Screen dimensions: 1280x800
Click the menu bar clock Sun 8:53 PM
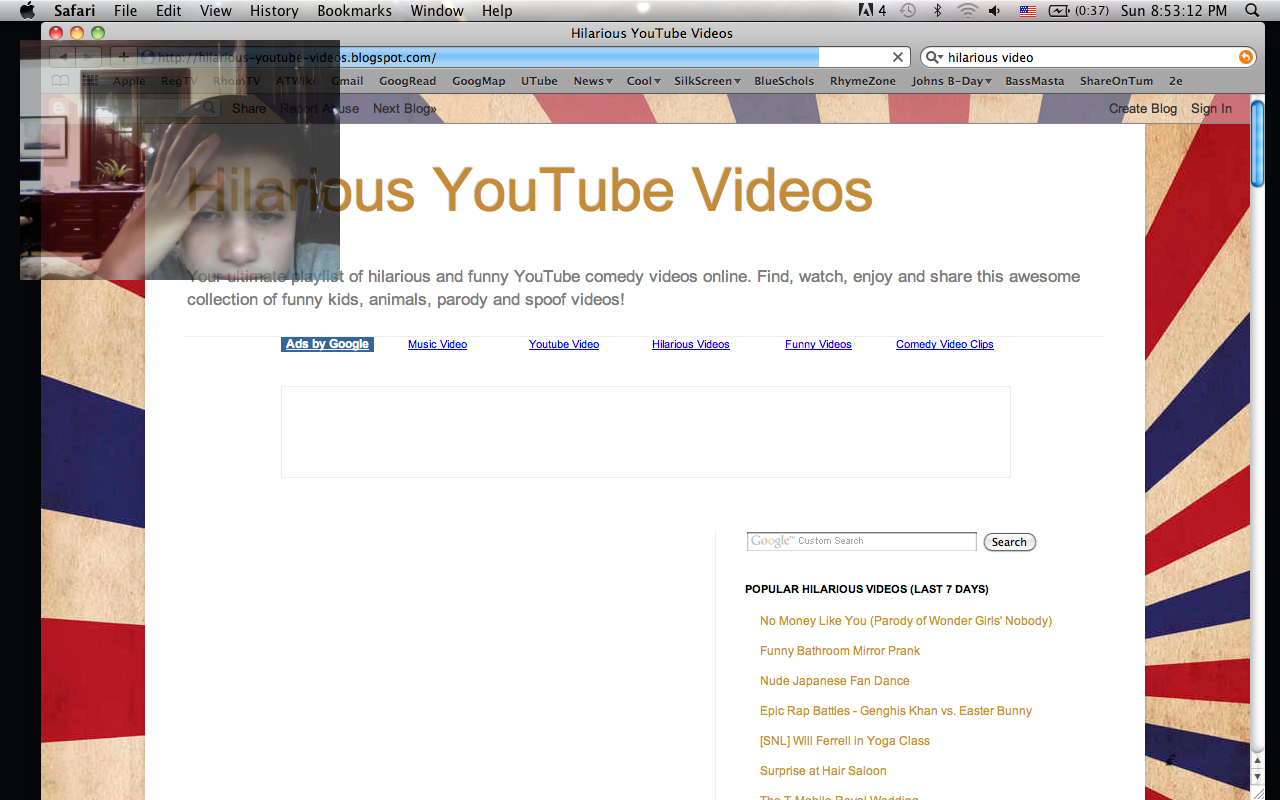pos(1173,11)
